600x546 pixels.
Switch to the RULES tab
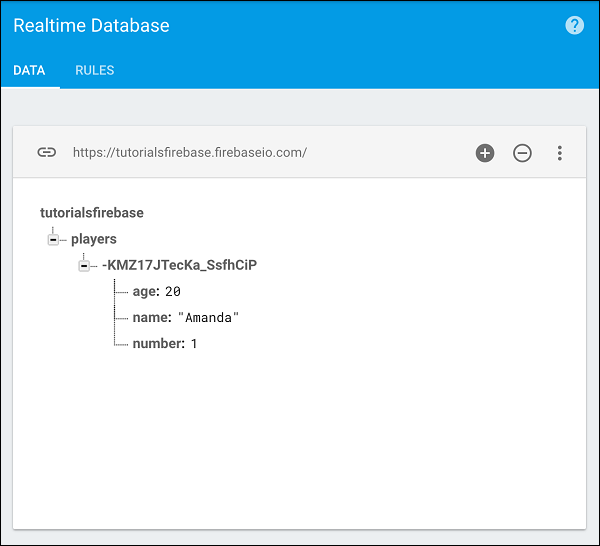(95, 71)
